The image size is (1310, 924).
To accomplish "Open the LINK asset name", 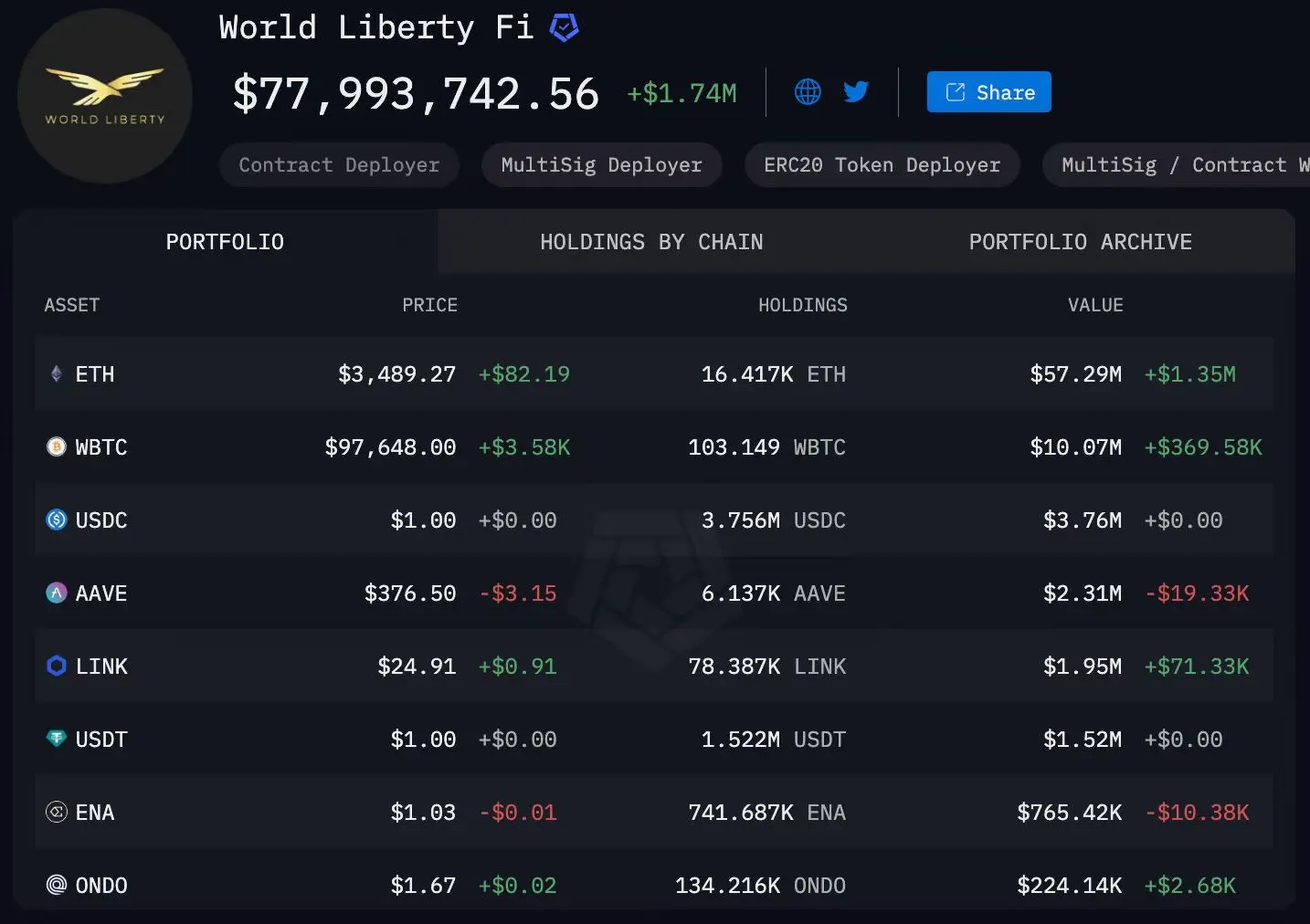I will click(x=101, y=667).
